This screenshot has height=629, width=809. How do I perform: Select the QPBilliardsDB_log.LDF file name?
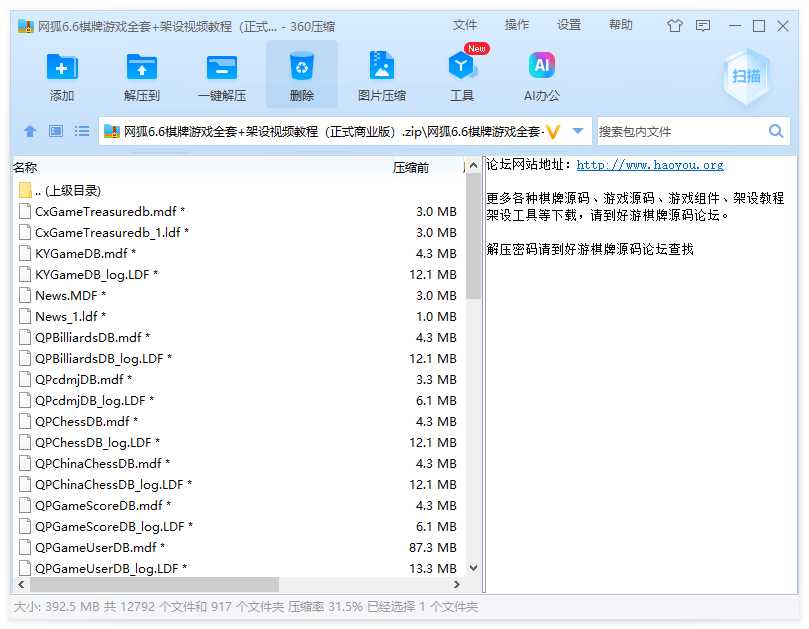click(x=103, y=358)
